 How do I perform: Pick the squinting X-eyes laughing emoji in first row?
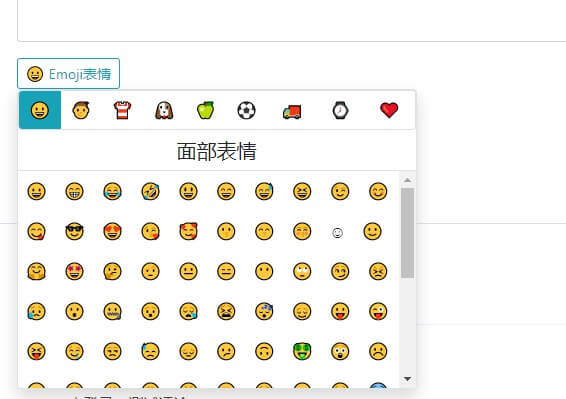pos(302,191)
